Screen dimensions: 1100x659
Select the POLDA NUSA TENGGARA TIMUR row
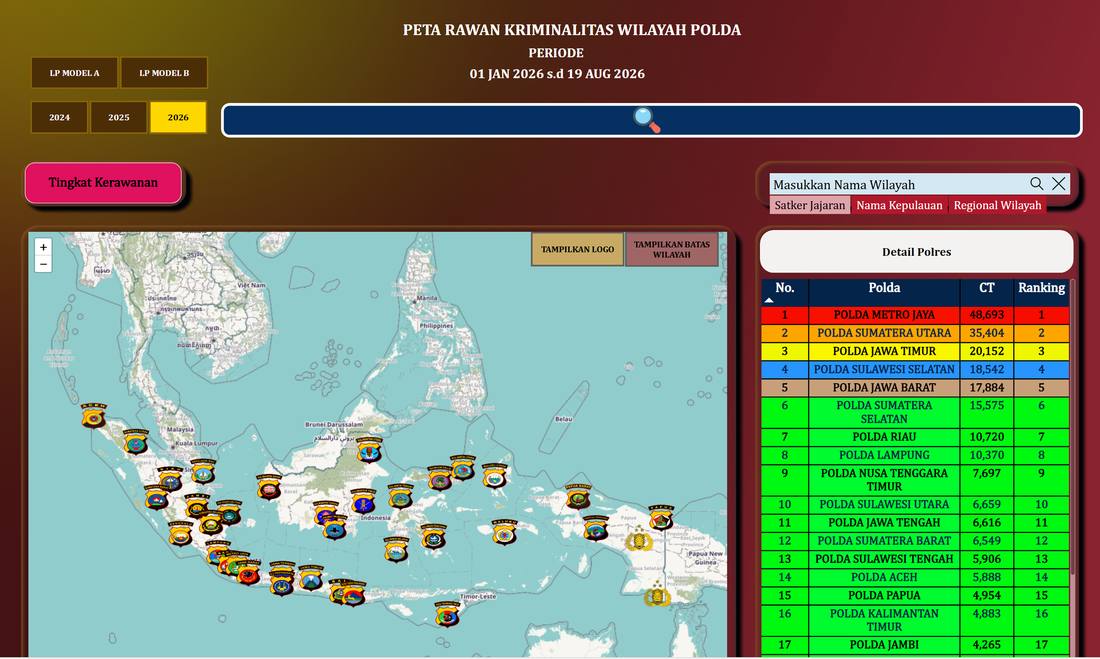coord(915,480)
